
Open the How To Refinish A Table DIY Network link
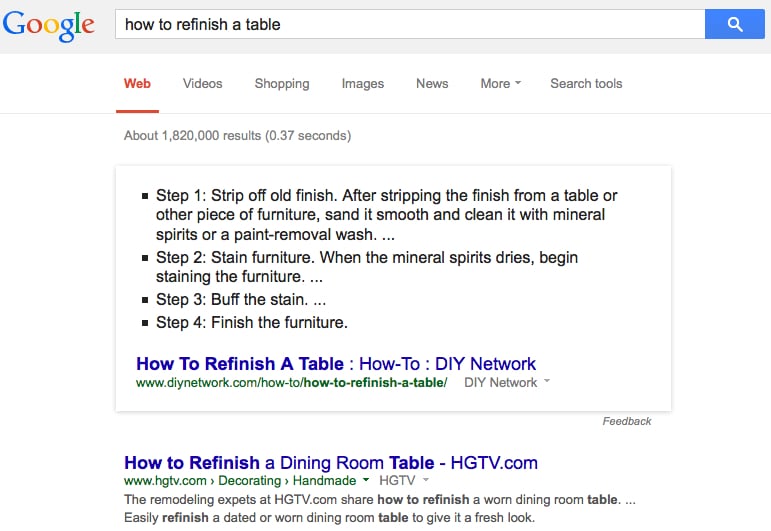coord(336,364)
